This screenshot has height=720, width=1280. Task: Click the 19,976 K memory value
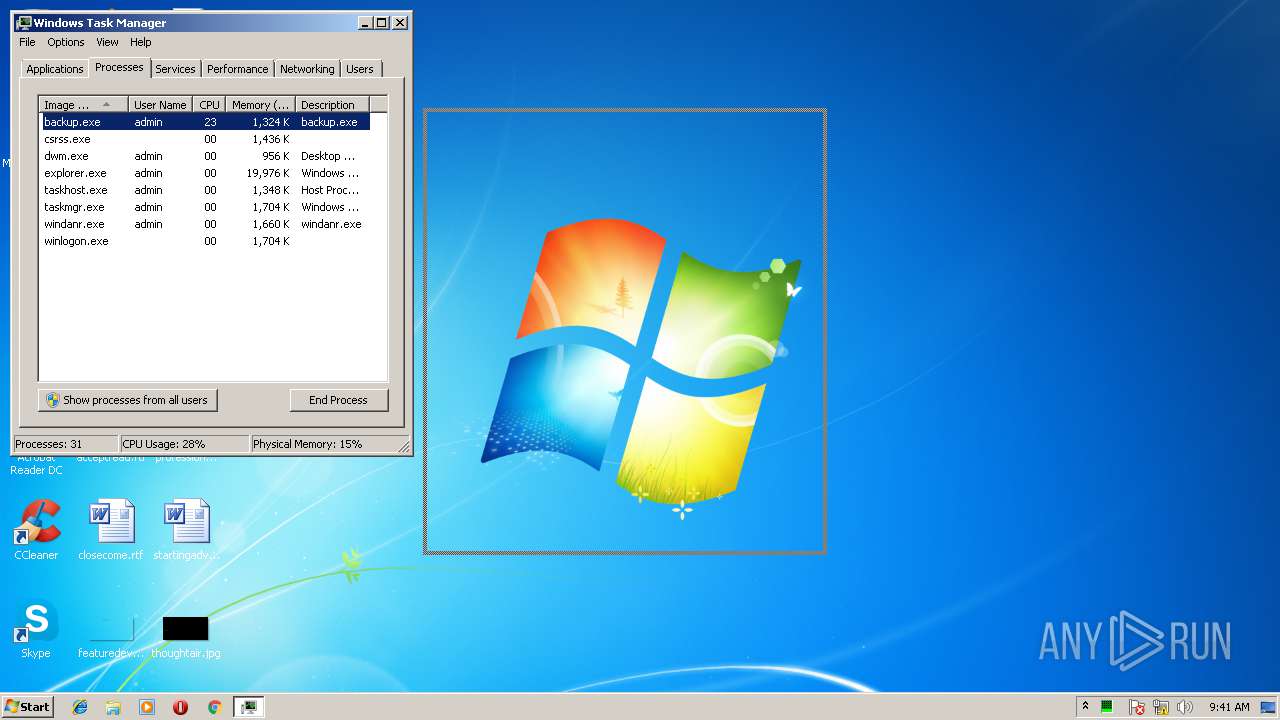(268, 173)
